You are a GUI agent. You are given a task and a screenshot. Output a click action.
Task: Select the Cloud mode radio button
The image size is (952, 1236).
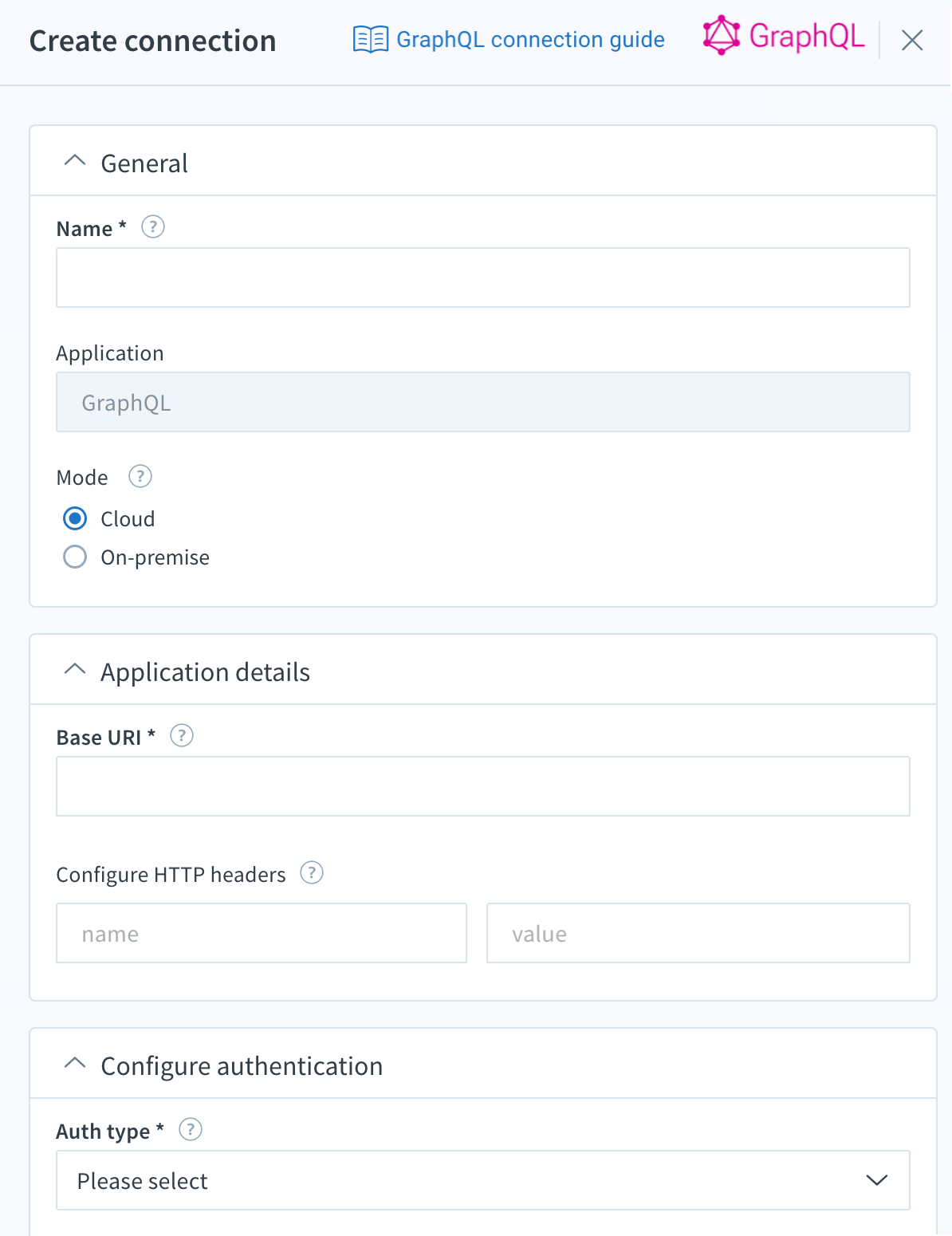(75, 518)
